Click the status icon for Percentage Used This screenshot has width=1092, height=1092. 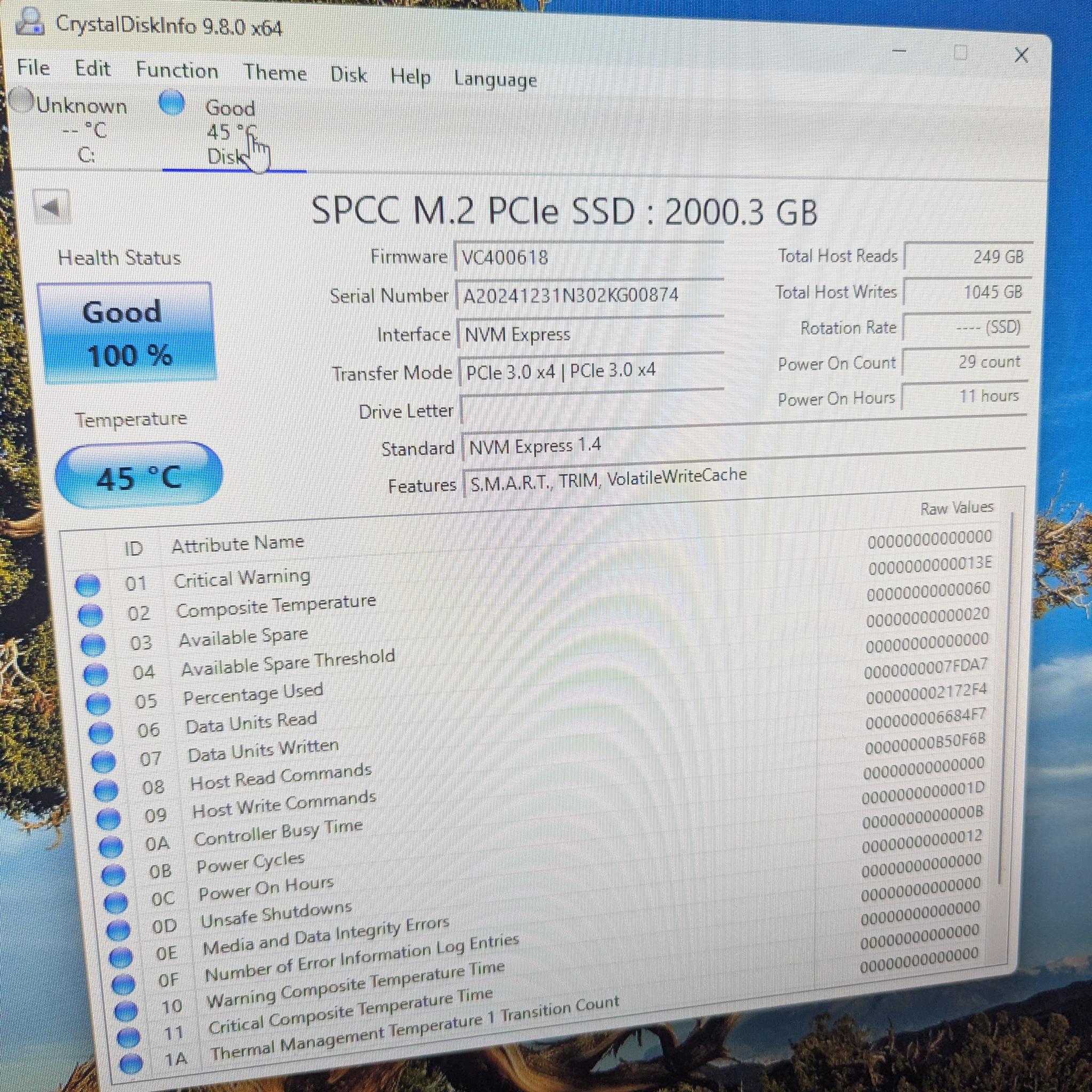tap(98, 703)
